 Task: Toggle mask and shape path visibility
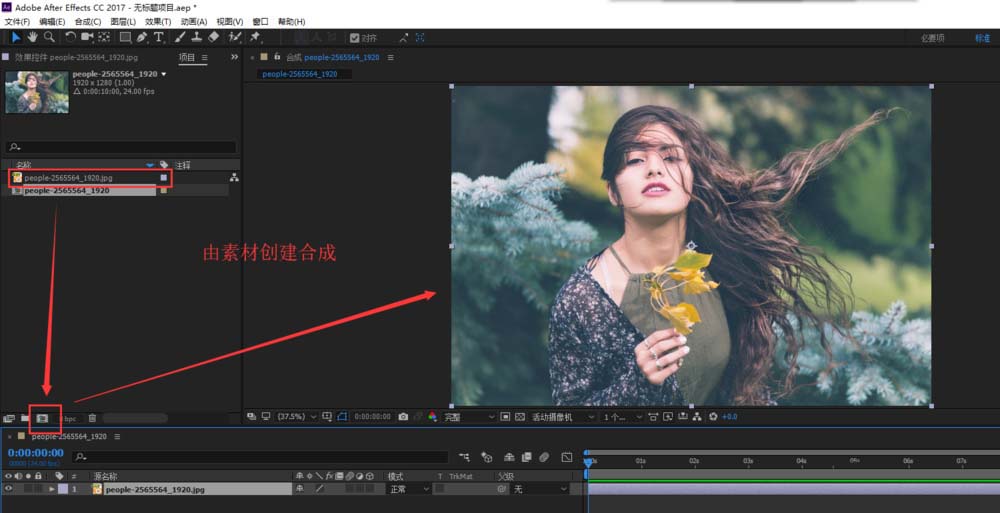point(342,417)
